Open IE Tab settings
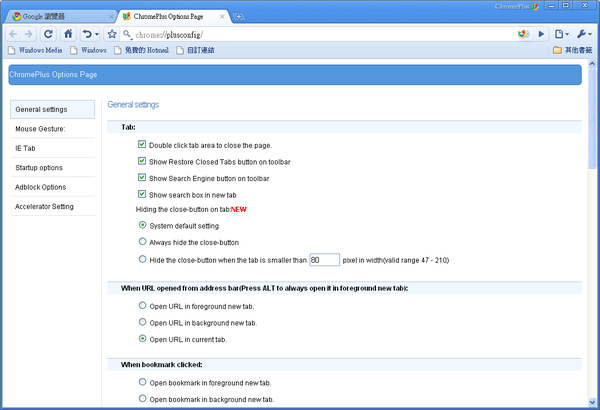 pos(52,148)
